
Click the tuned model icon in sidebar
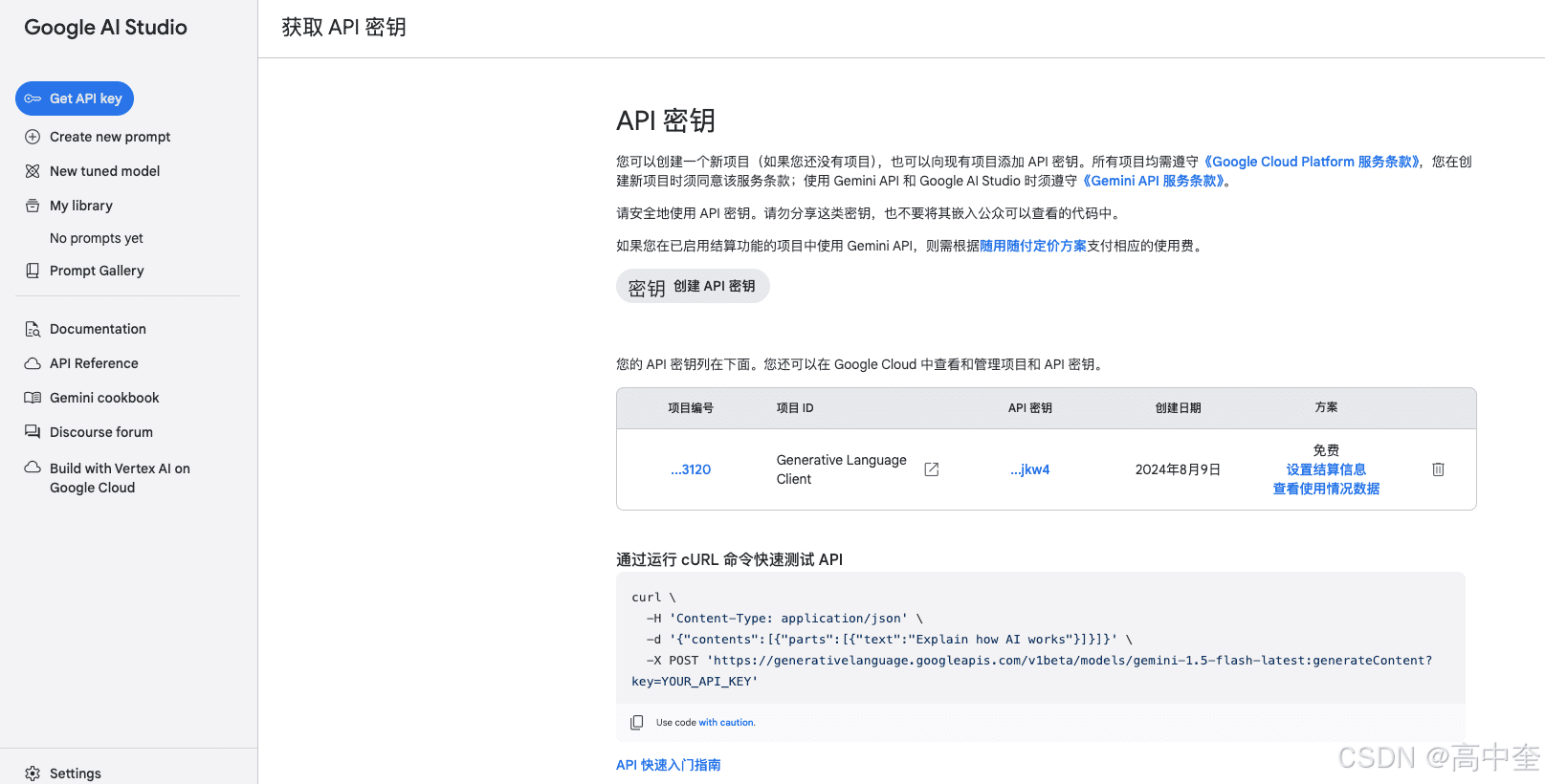click(33, 171)
